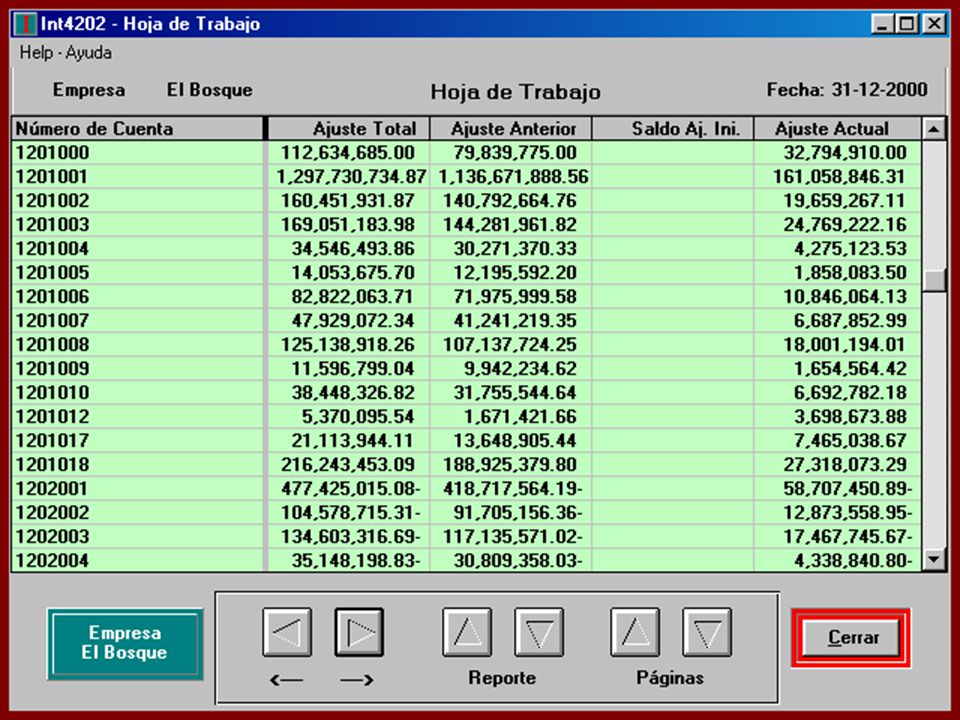Screen dimensions: 960x720
Task: Click Ajuste Actual value 161,058,846.31
Action: (x=839, y=176)
